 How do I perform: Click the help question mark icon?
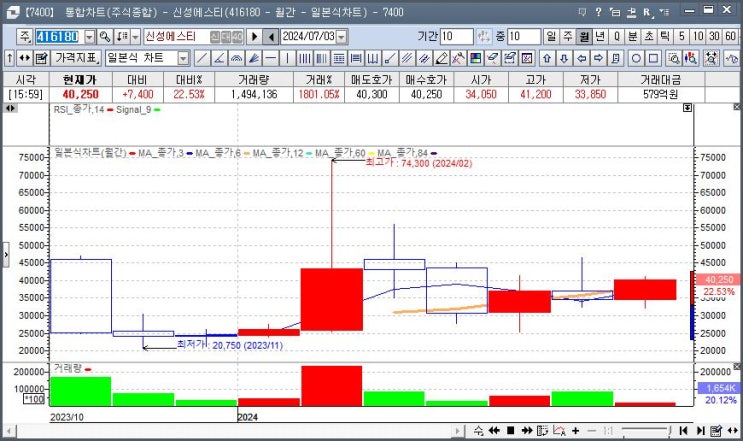pyautogui.click(x=599, y=12)
